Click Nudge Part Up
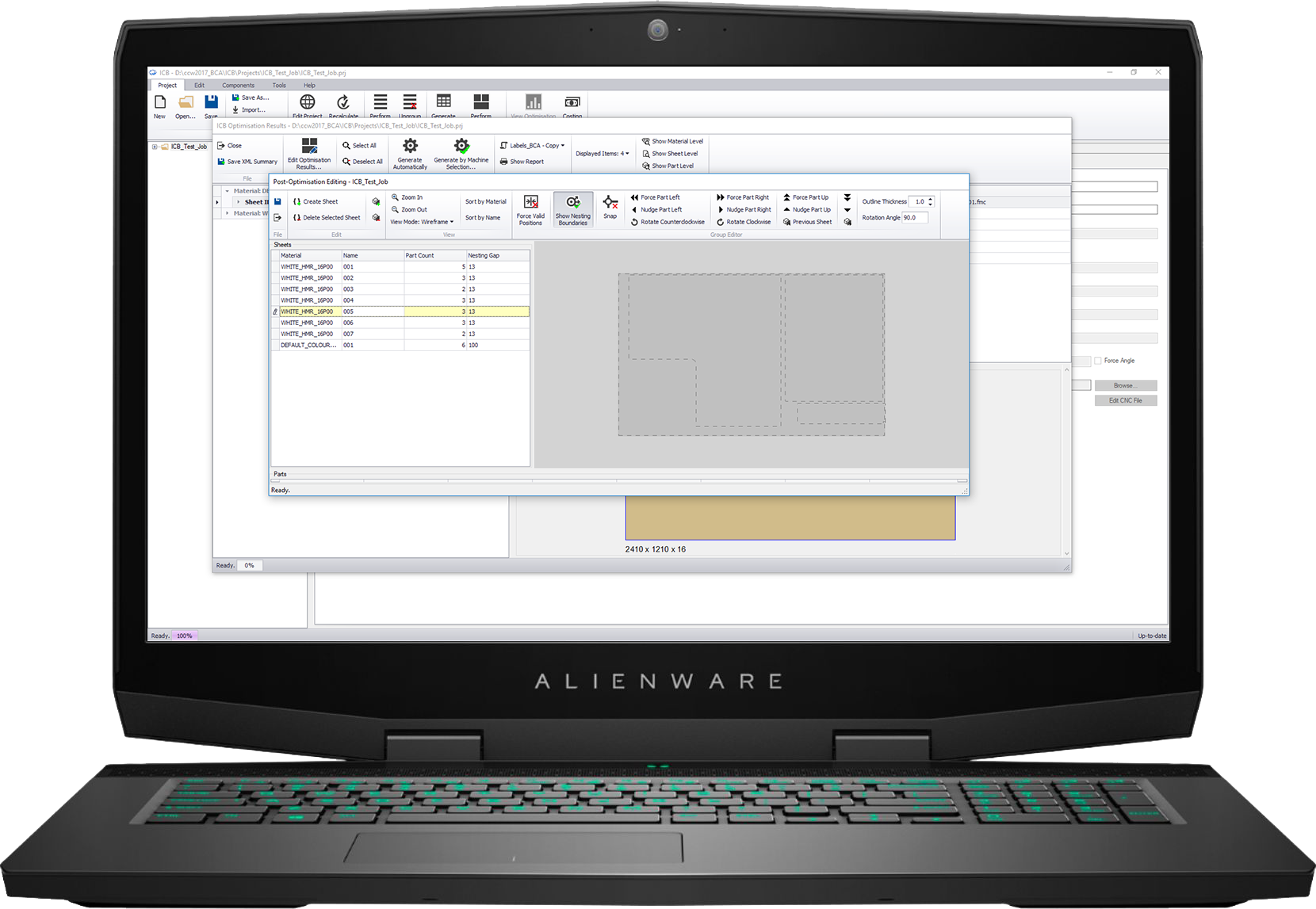Viewport: 1316px width, 909px height. (x=807, y=210)
